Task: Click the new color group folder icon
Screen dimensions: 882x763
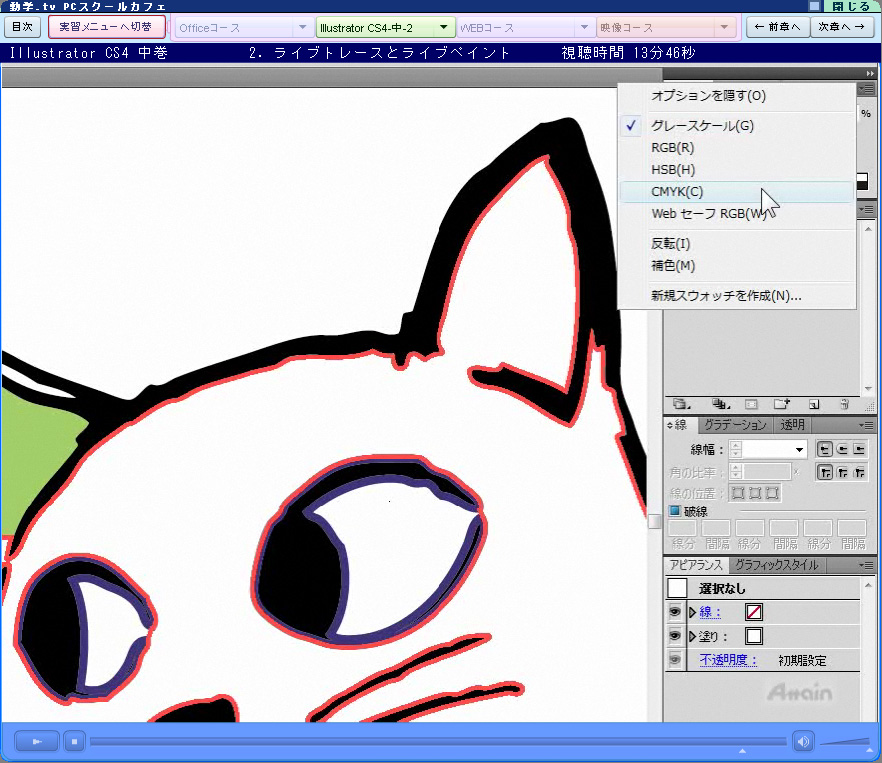Action: (781, 405)
